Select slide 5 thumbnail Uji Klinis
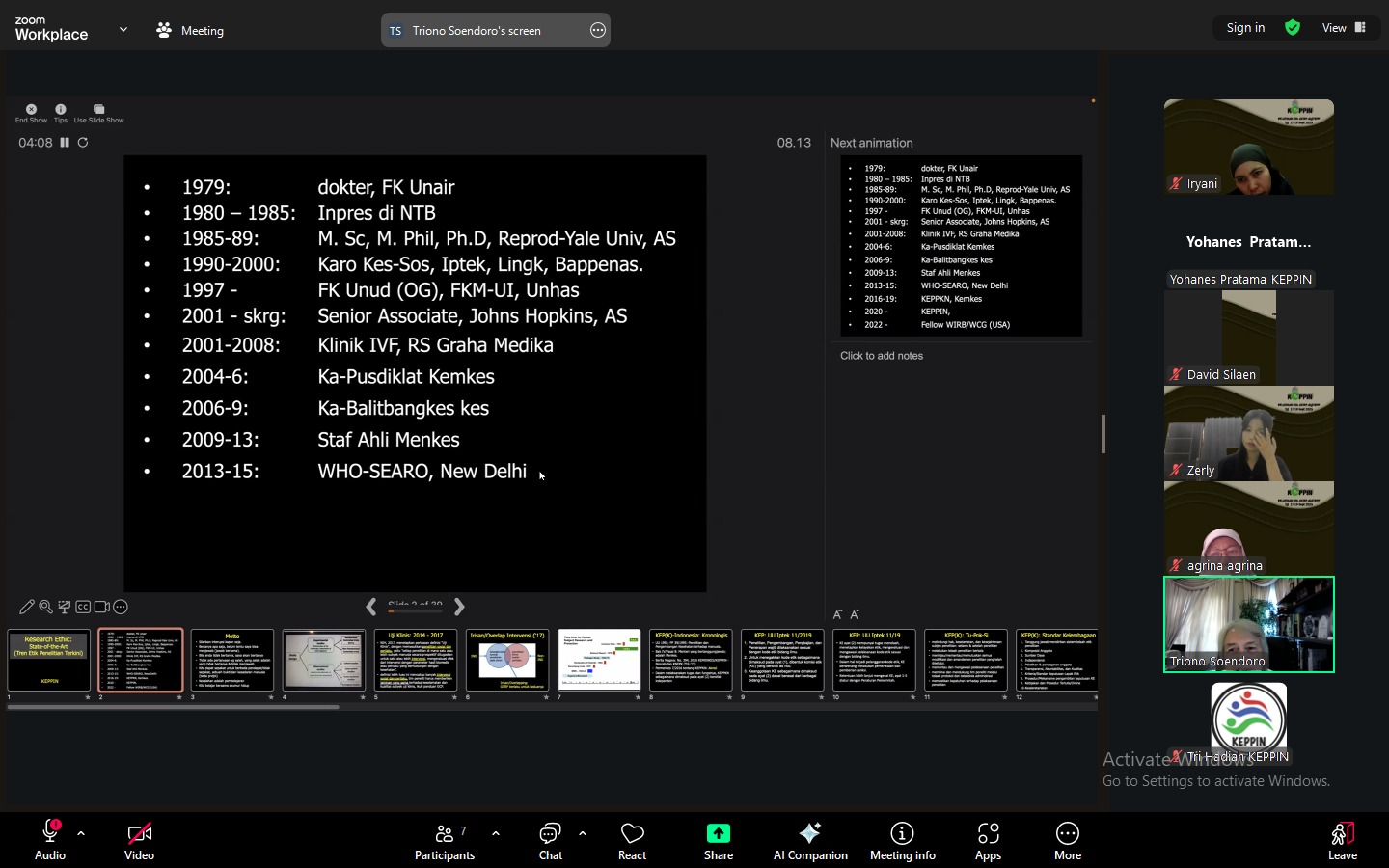The height and width of the screenshot is (868, 1389). [x=415, y=660]
